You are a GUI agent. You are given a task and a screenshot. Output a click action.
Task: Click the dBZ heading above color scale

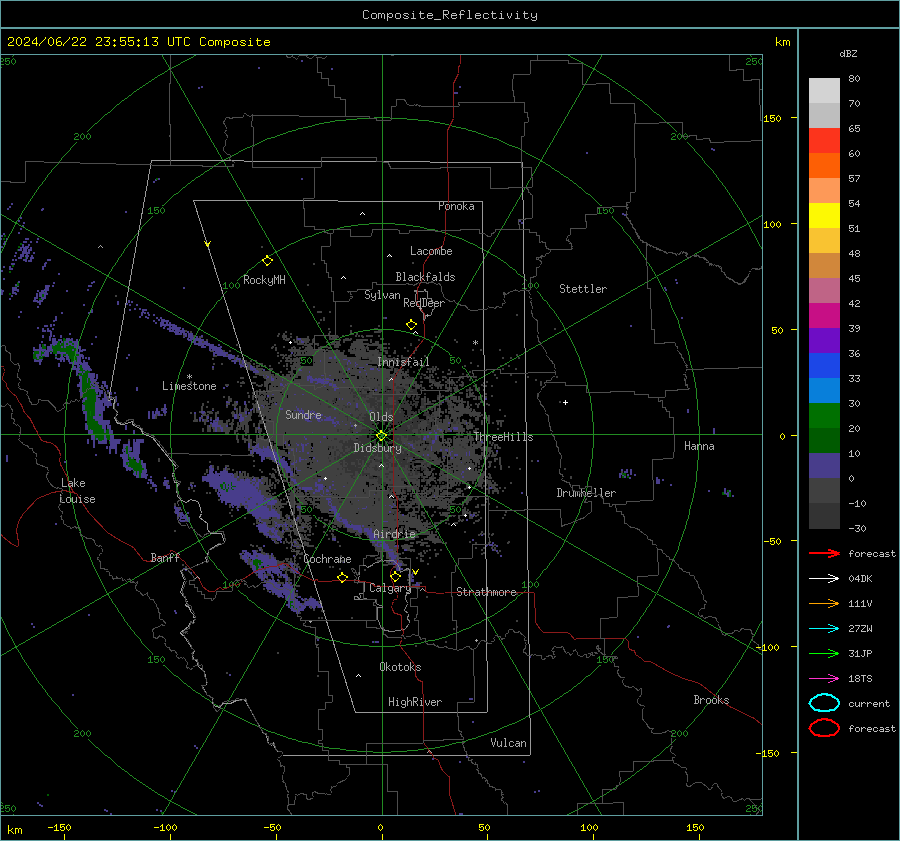[848, 53]
